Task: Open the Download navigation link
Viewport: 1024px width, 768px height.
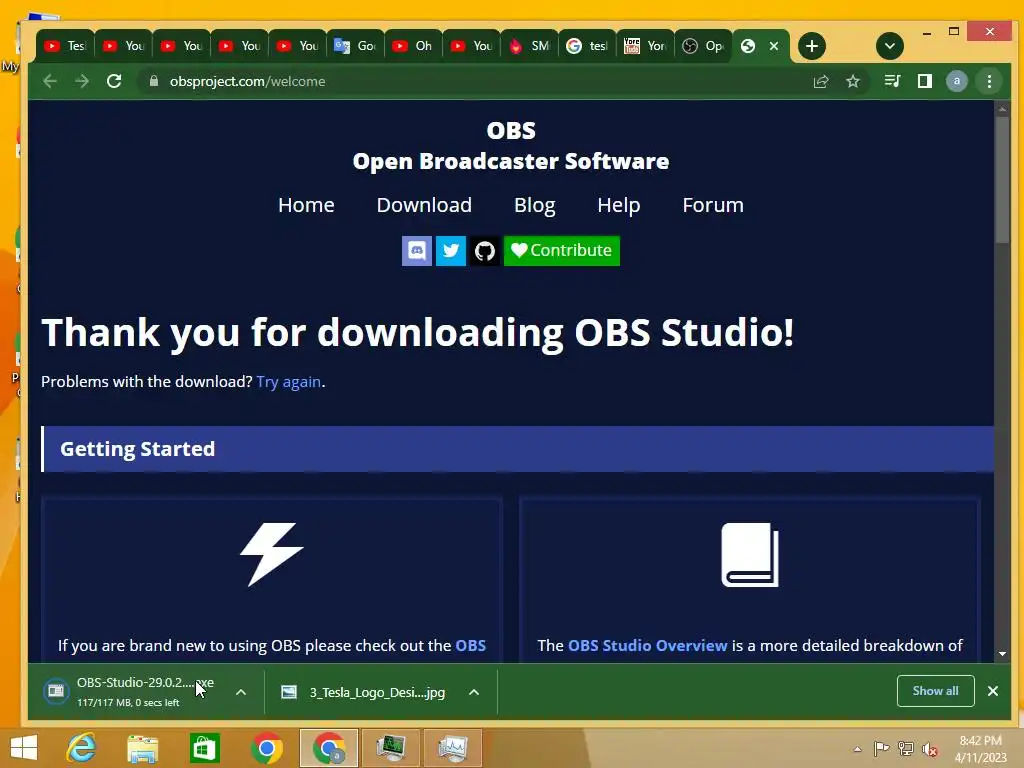Action: (424, 205)
